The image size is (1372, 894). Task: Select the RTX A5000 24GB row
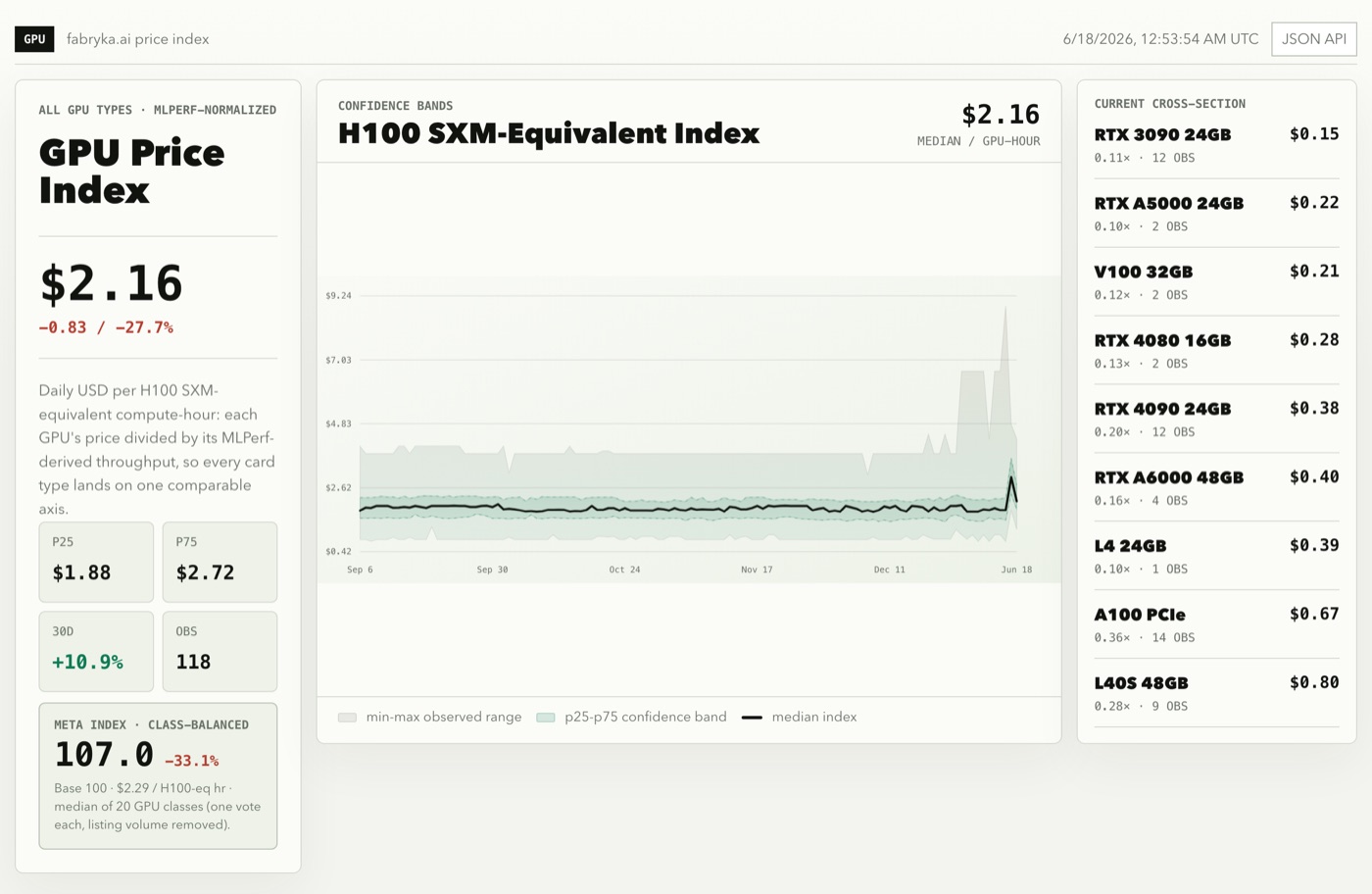[1216, 214]
